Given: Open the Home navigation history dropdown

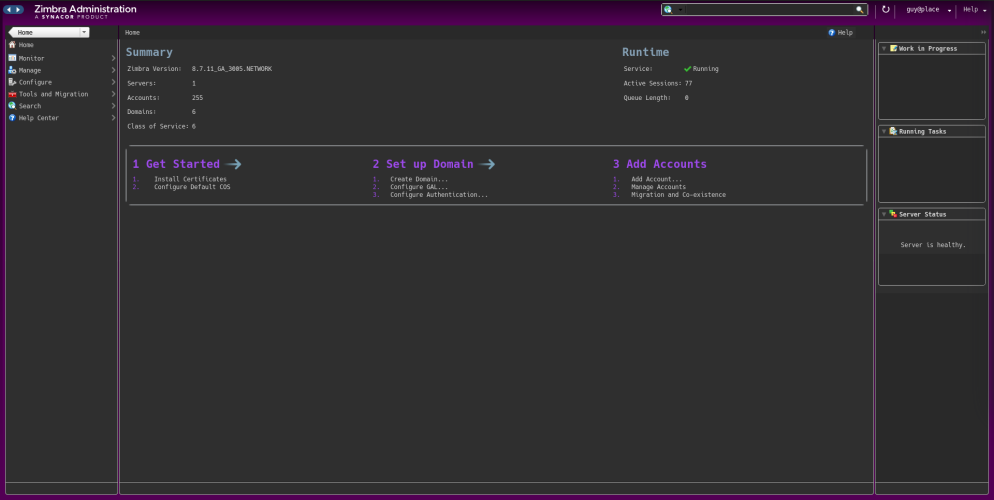Looking at the screenshot, I should point(84,32).
